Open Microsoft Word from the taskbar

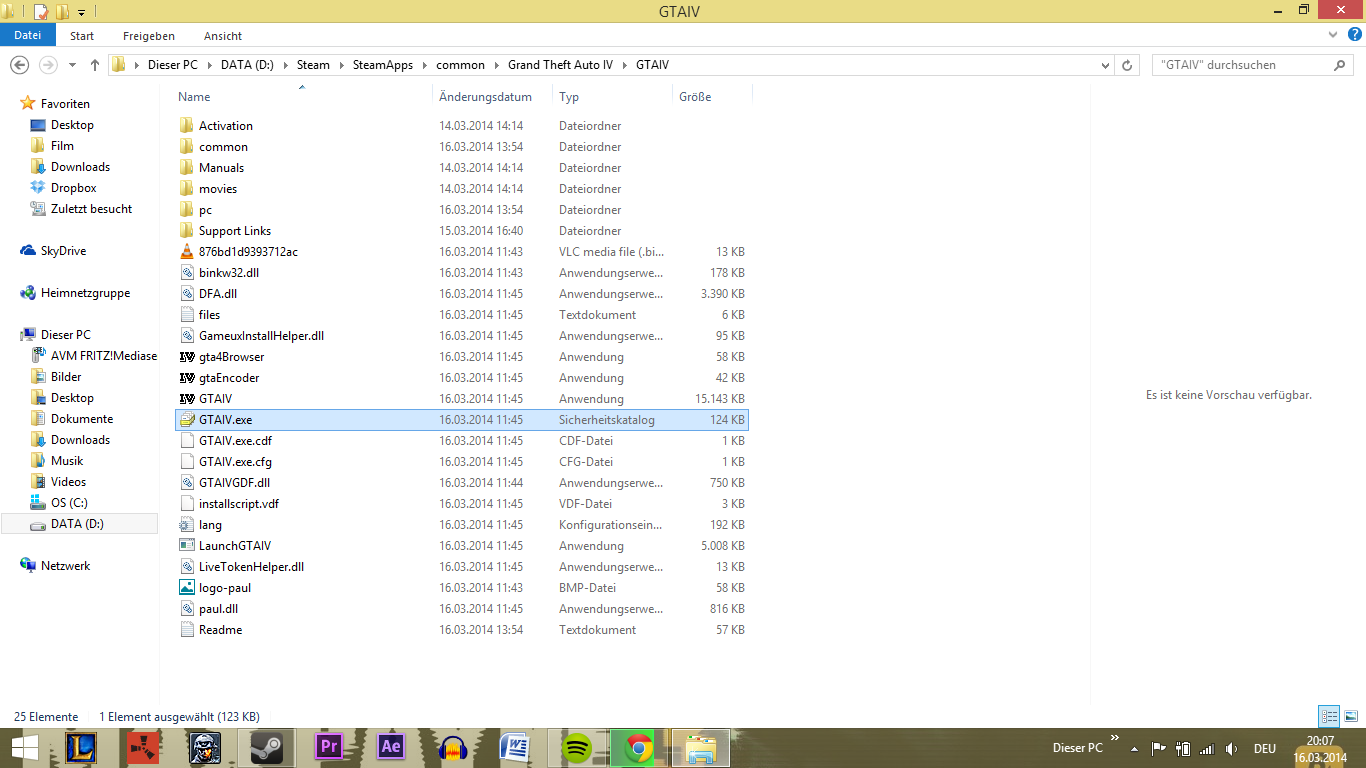515,748
